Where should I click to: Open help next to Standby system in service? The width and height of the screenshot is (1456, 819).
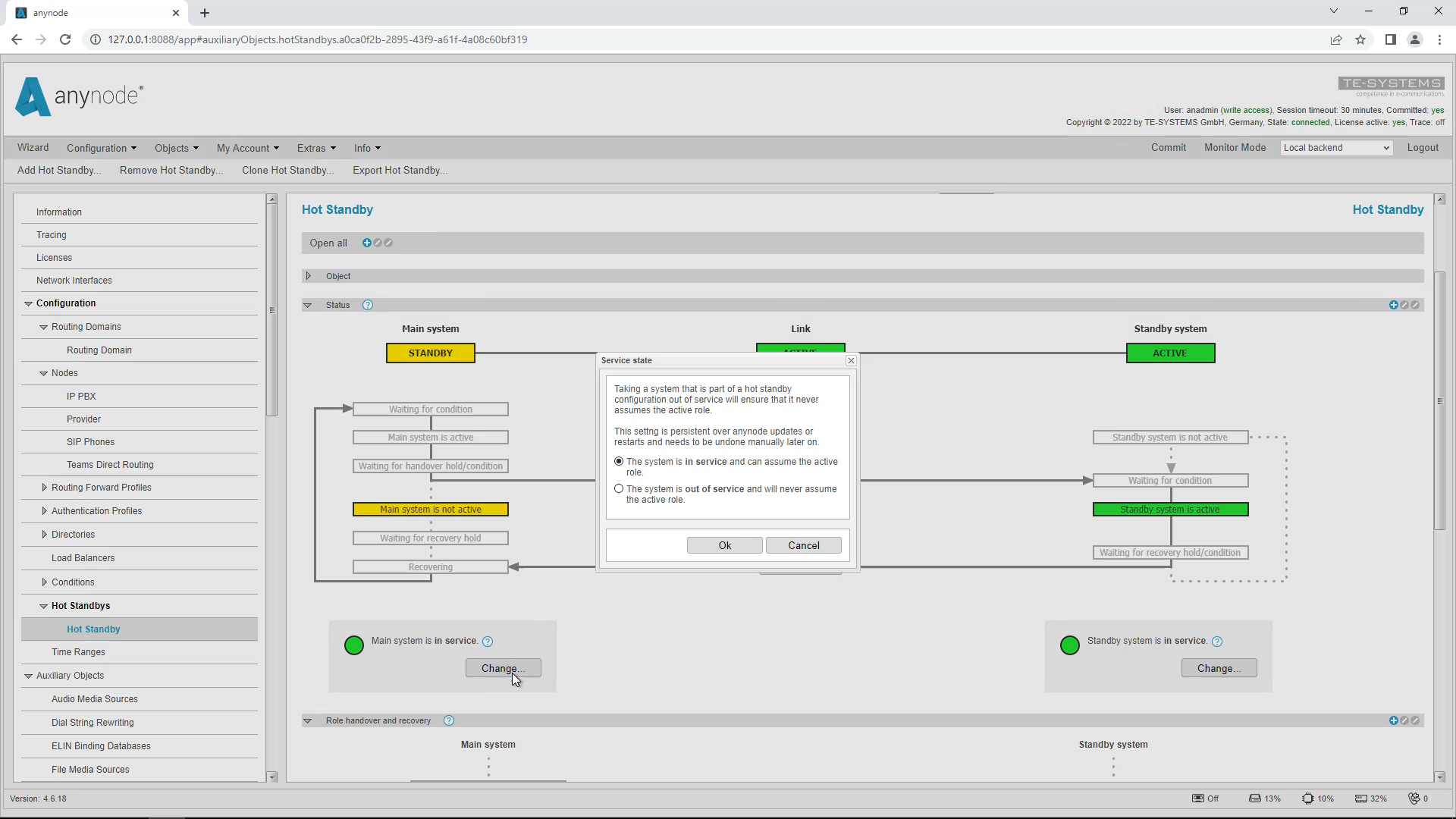tap(1217, 642)
